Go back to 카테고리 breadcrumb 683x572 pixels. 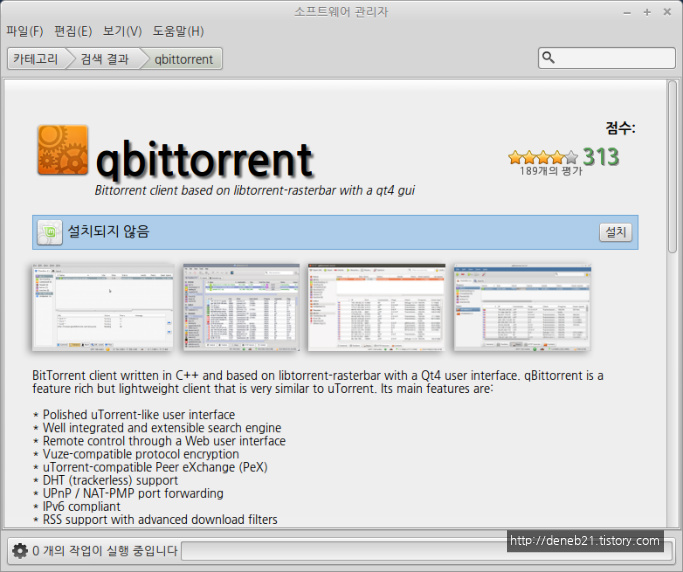(36, 59)
